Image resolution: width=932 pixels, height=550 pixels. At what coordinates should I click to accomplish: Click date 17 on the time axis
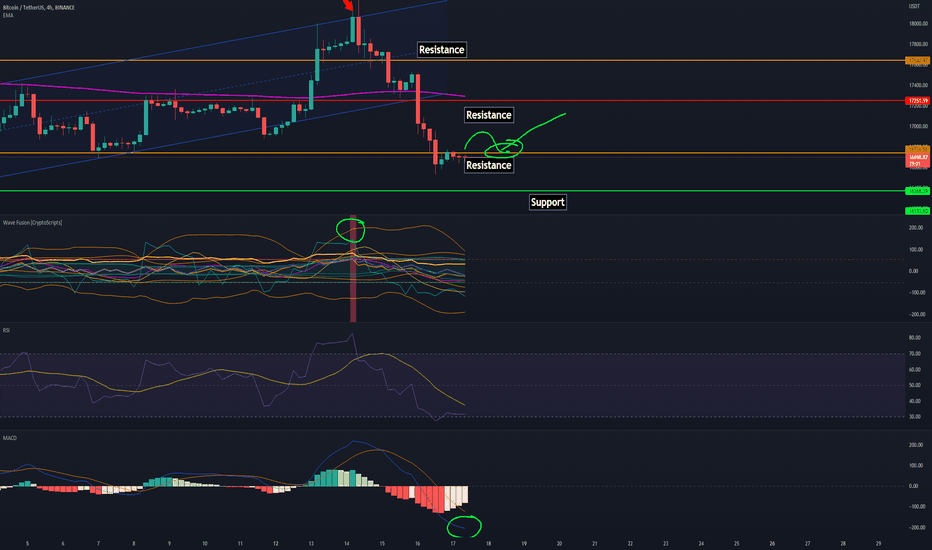pos(453,543)
